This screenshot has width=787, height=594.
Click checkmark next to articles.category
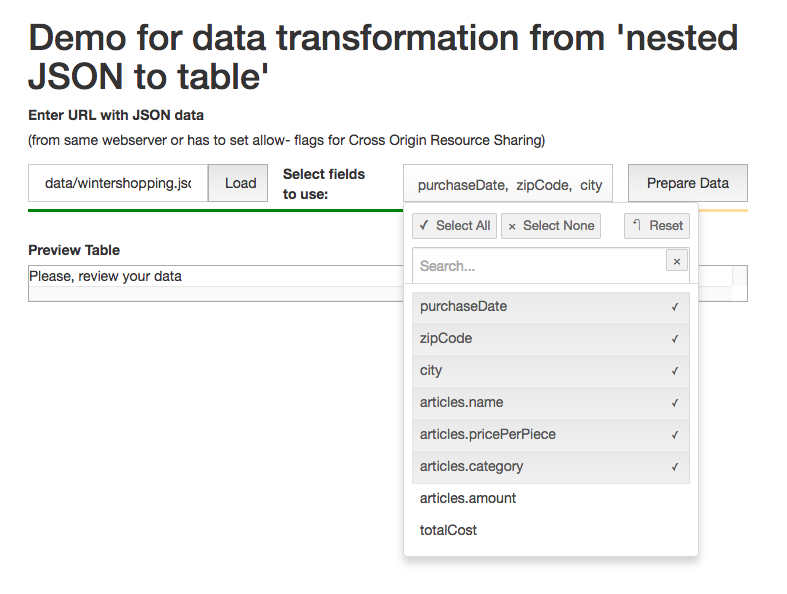tap(675, 467)
